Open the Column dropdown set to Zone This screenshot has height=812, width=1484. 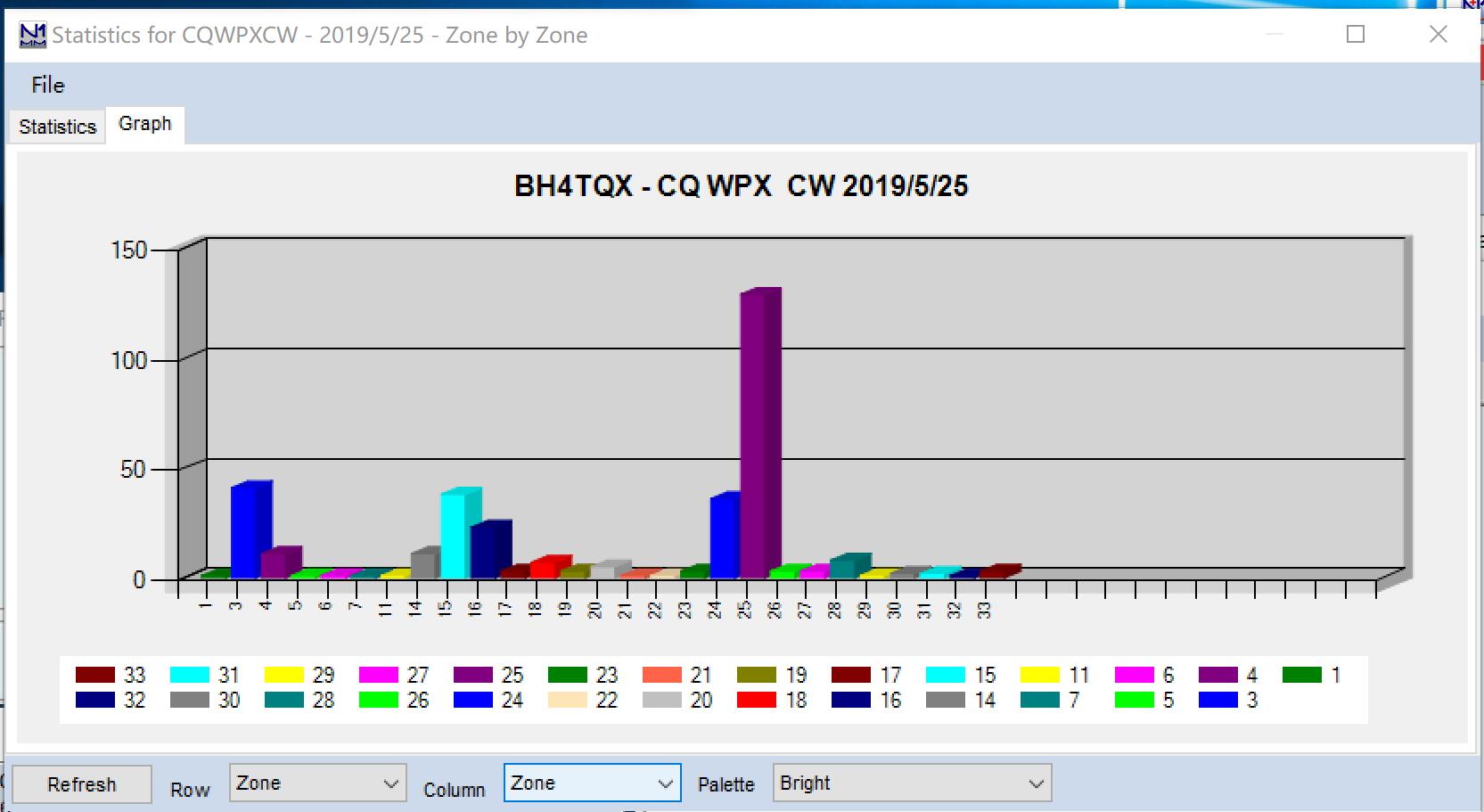point(593,783)
